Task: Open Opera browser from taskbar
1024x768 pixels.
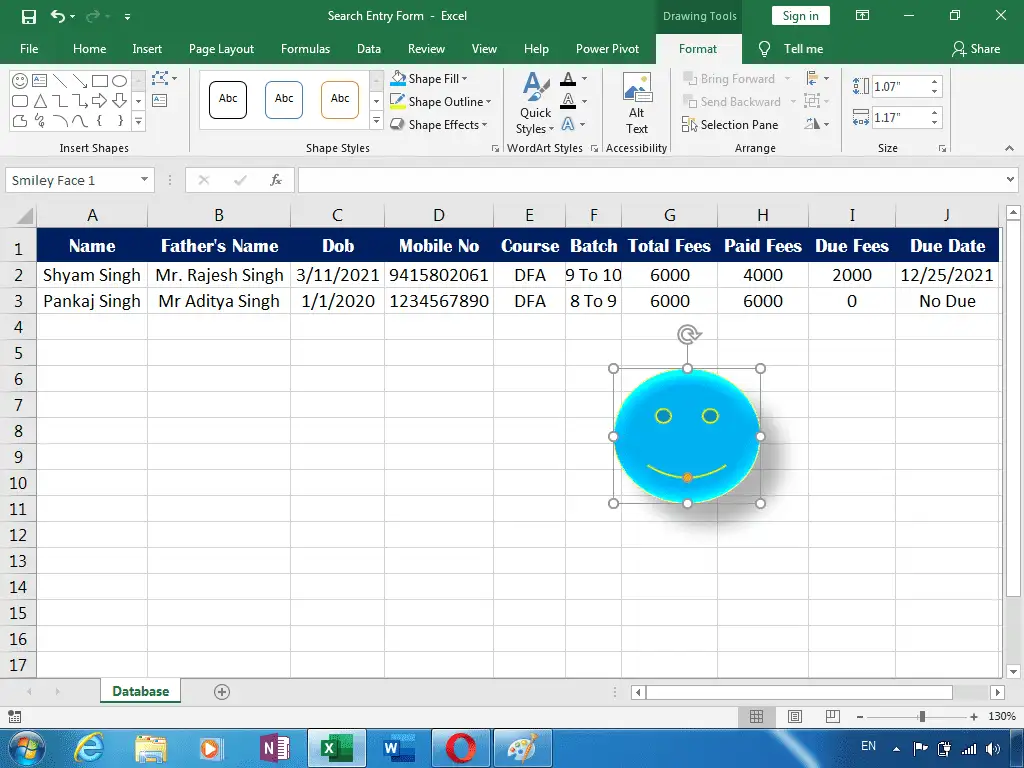Action: pyautogui.click(x=460, y=748)
